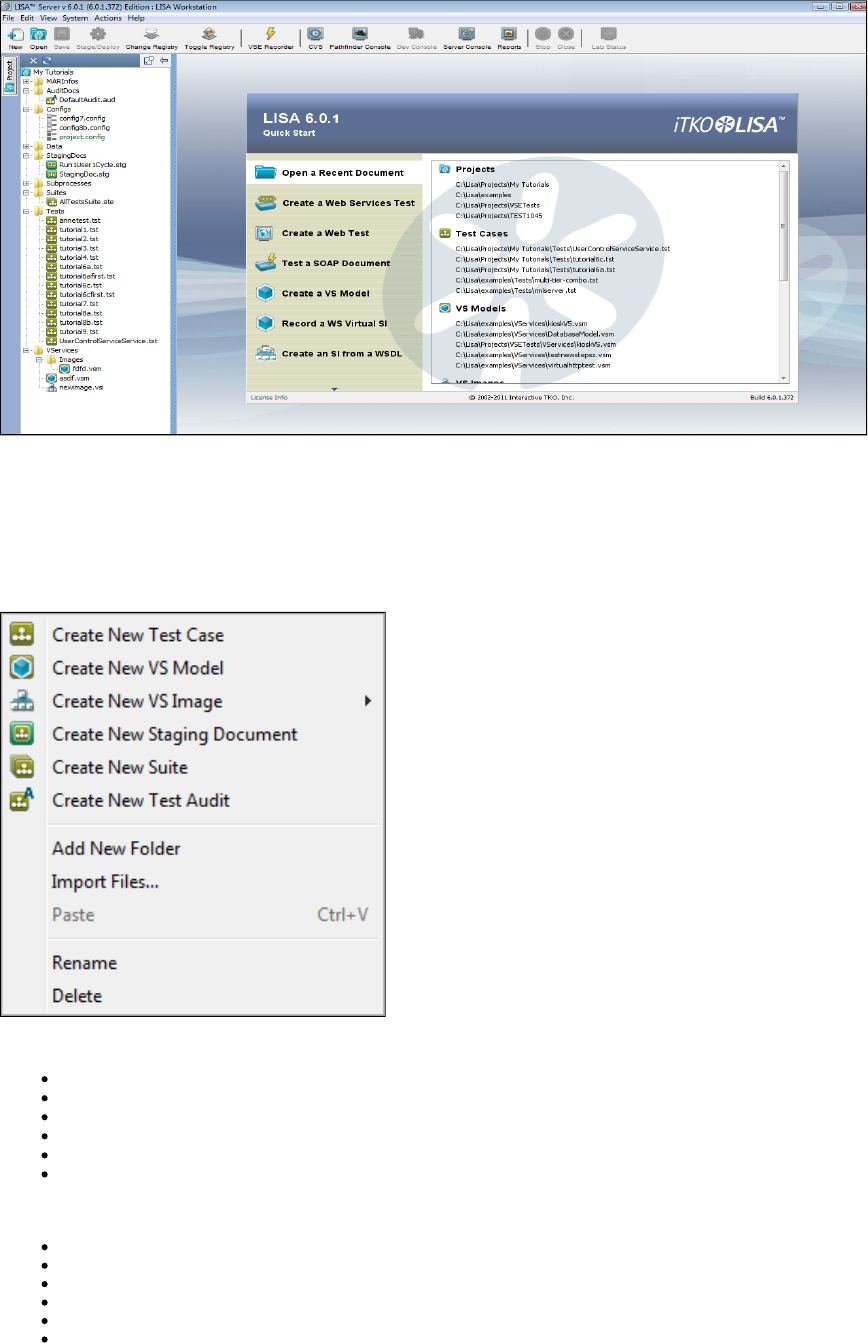Click Create a Web Test

point(325,233)
